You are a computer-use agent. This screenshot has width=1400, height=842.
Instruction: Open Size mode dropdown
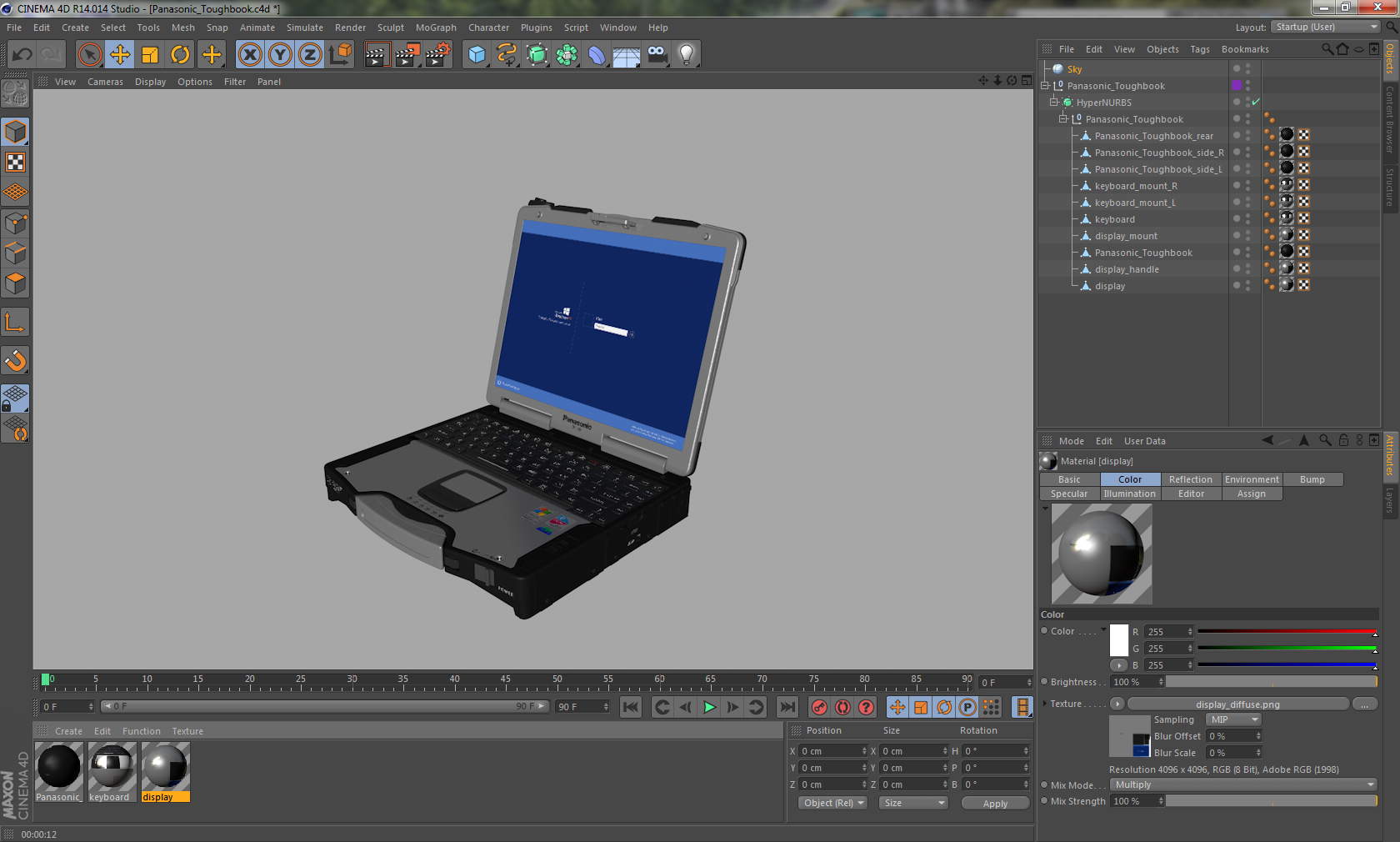tap(913, 803)
